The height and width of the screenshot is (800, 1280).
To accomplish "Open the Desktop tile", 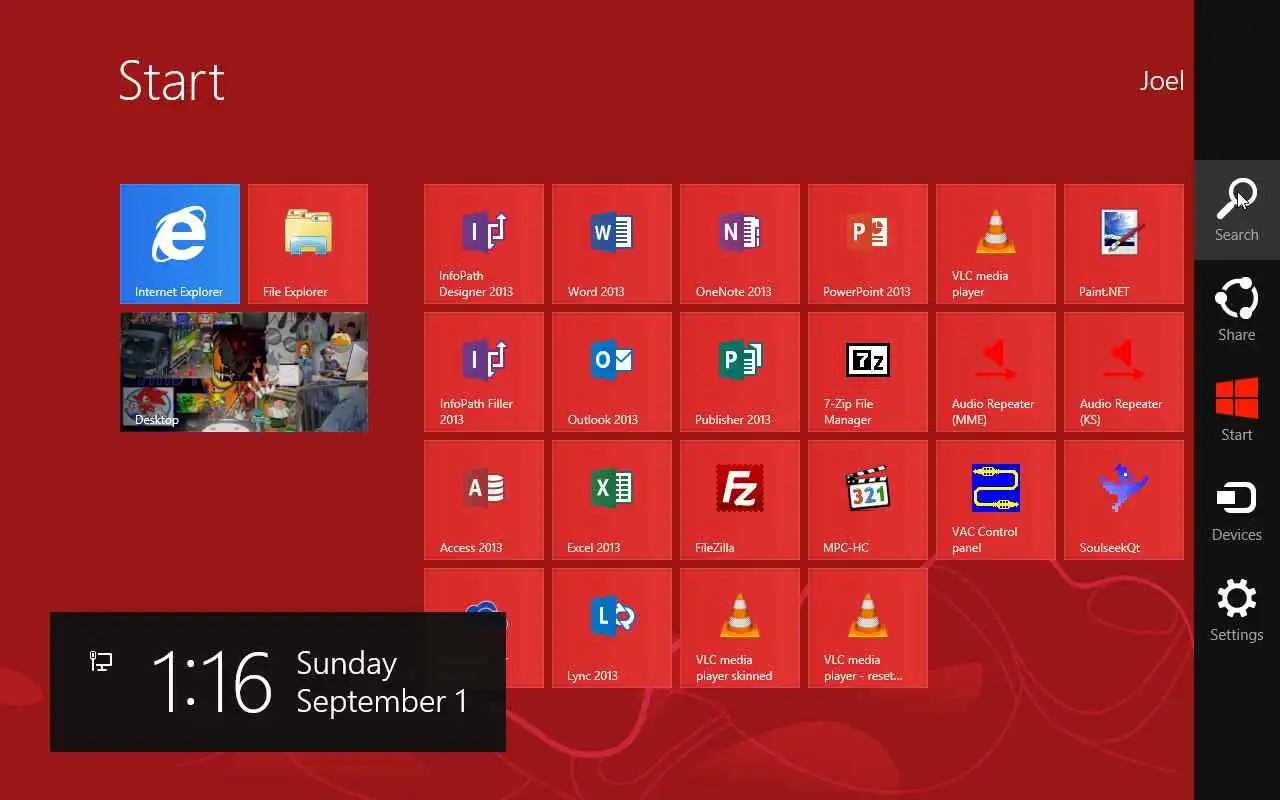I will tap(244, 372).
